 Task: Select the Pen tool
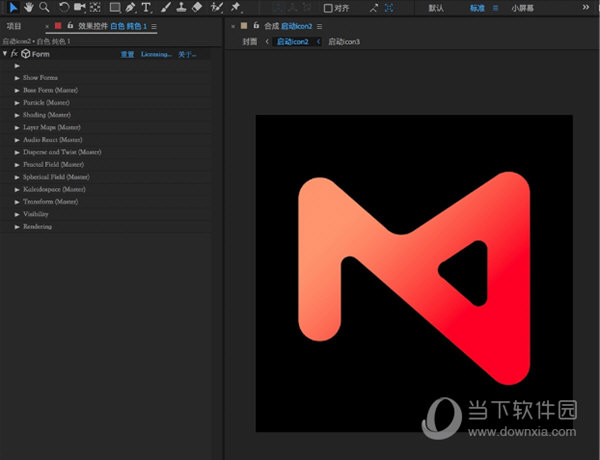point(130,7)
